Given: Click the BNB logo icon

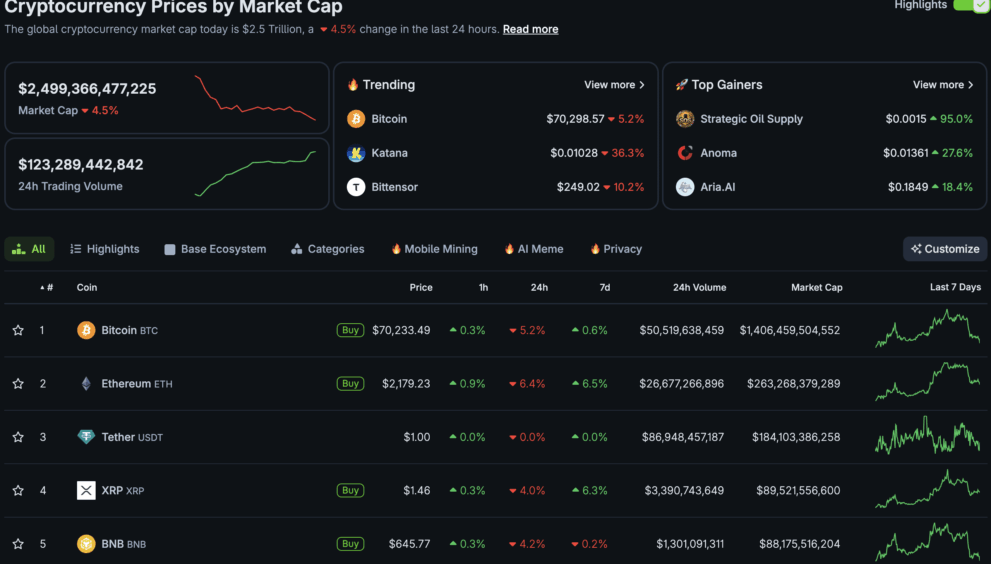Looking at the screenshot, I should 86,544.
